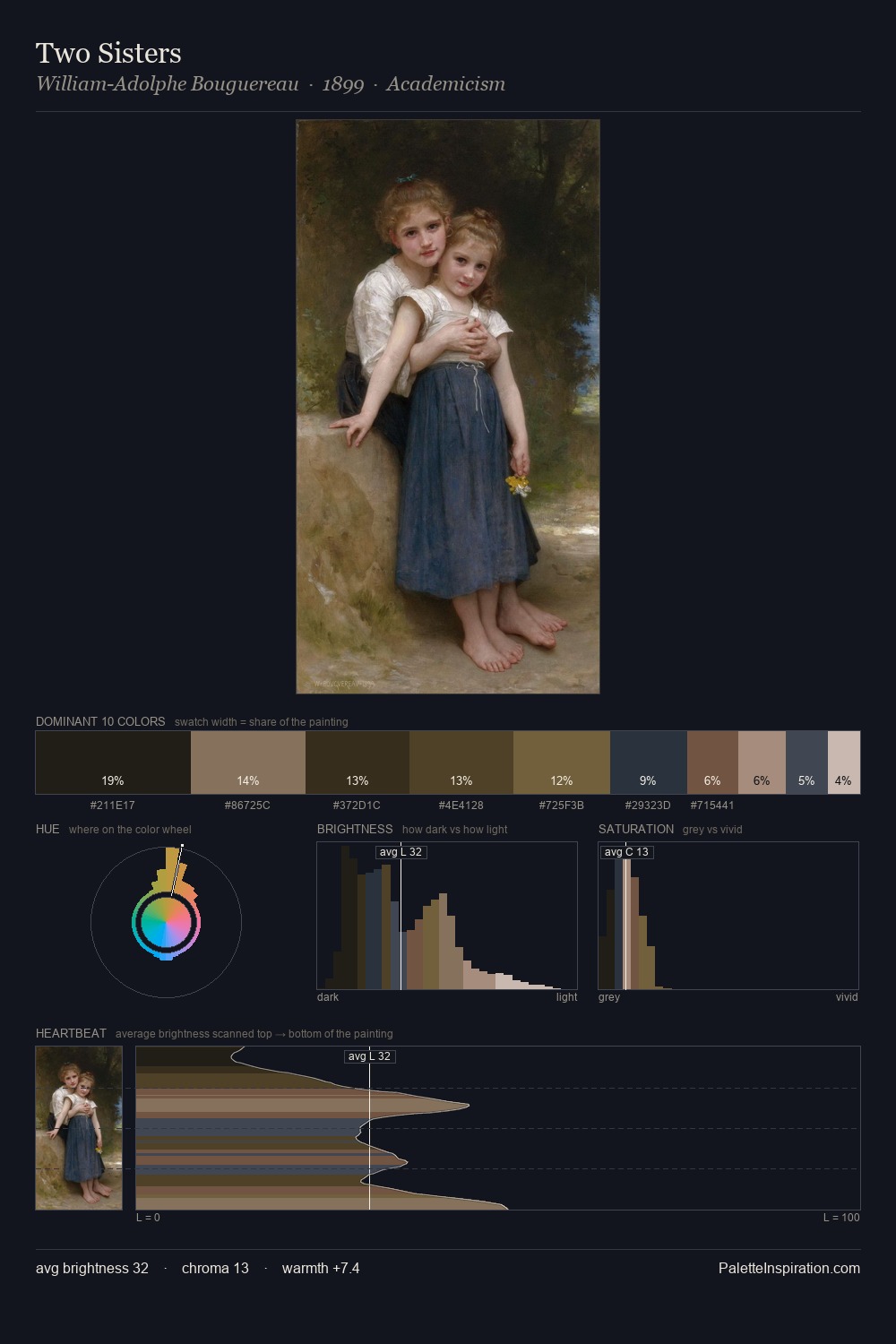The image size is (896, 1344).
Task: Click hex code #715441 label
Action: (712, 806)
